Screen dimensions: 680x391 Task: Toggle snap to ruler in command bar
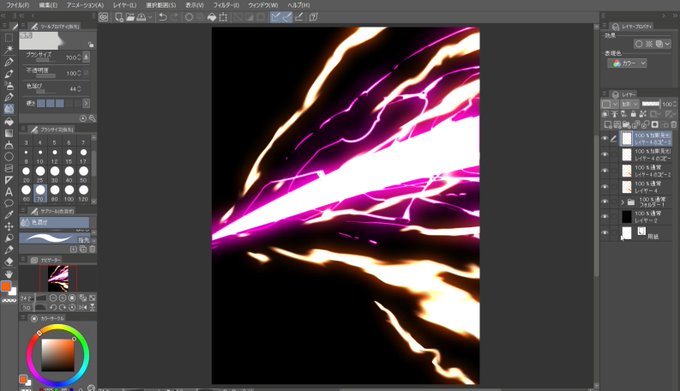pyautogui.click(x=275, y=17)
